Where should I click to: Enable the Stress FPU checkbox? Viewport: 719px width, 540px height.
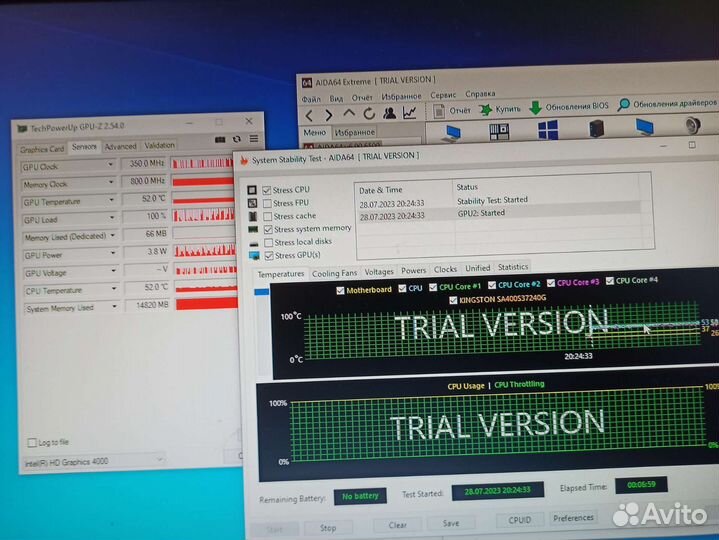coord(267,202)
